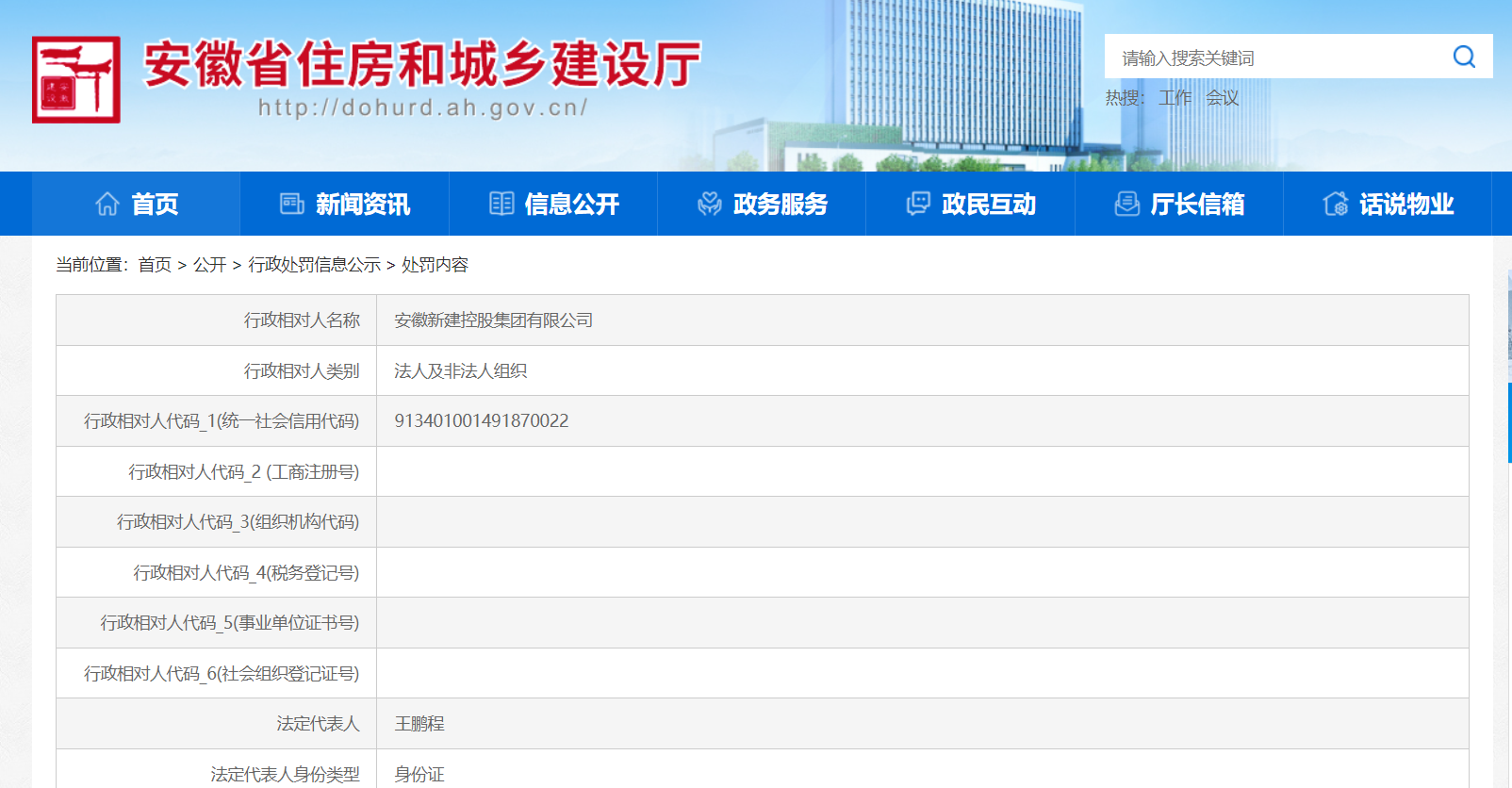
Task: Click label 行政相对人代码_6(社会组织登记证号)
Action: 222,674
